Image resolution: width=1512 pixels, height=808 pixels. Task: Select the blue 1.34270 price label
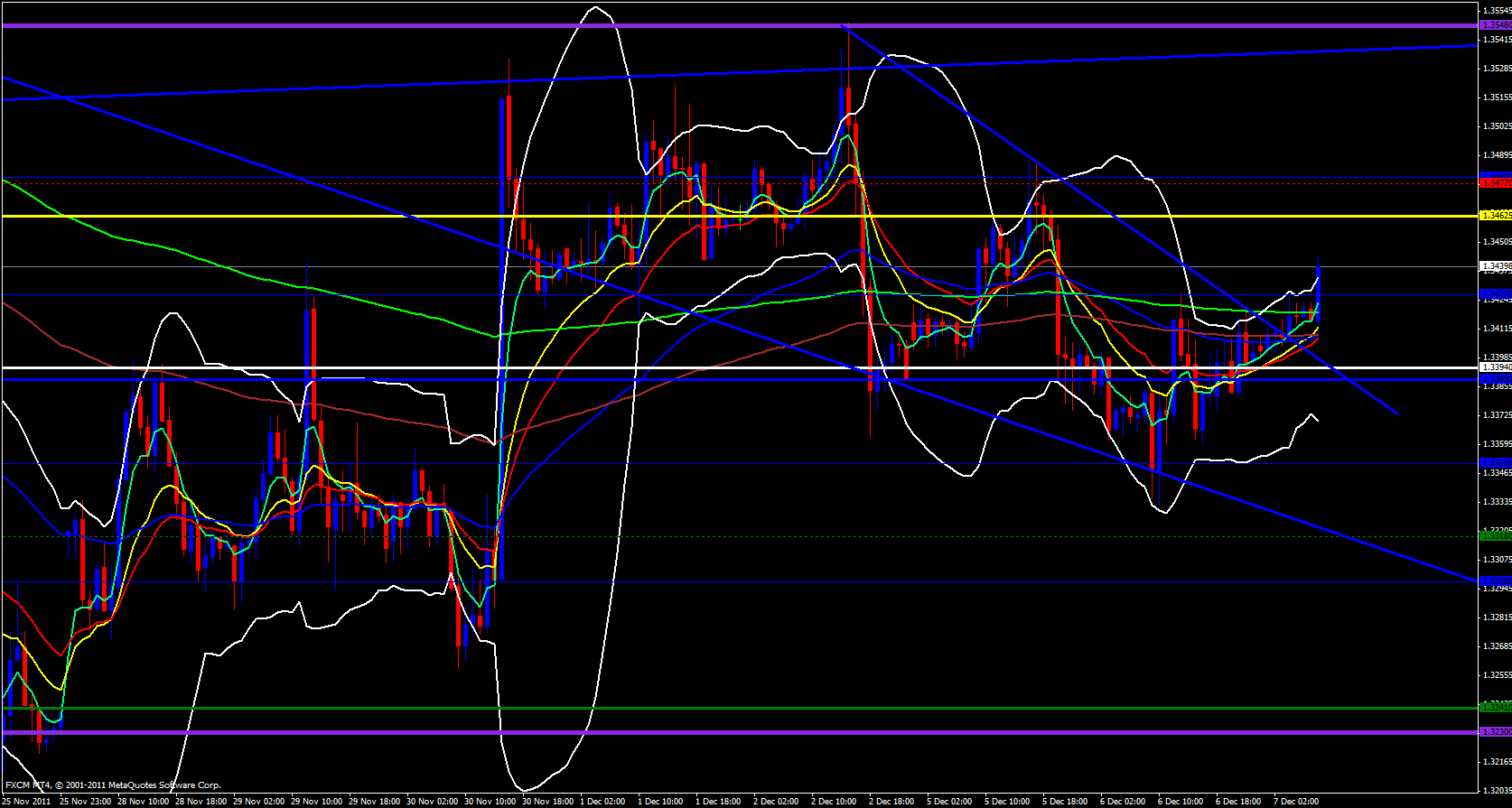(x=1496, y=294)
